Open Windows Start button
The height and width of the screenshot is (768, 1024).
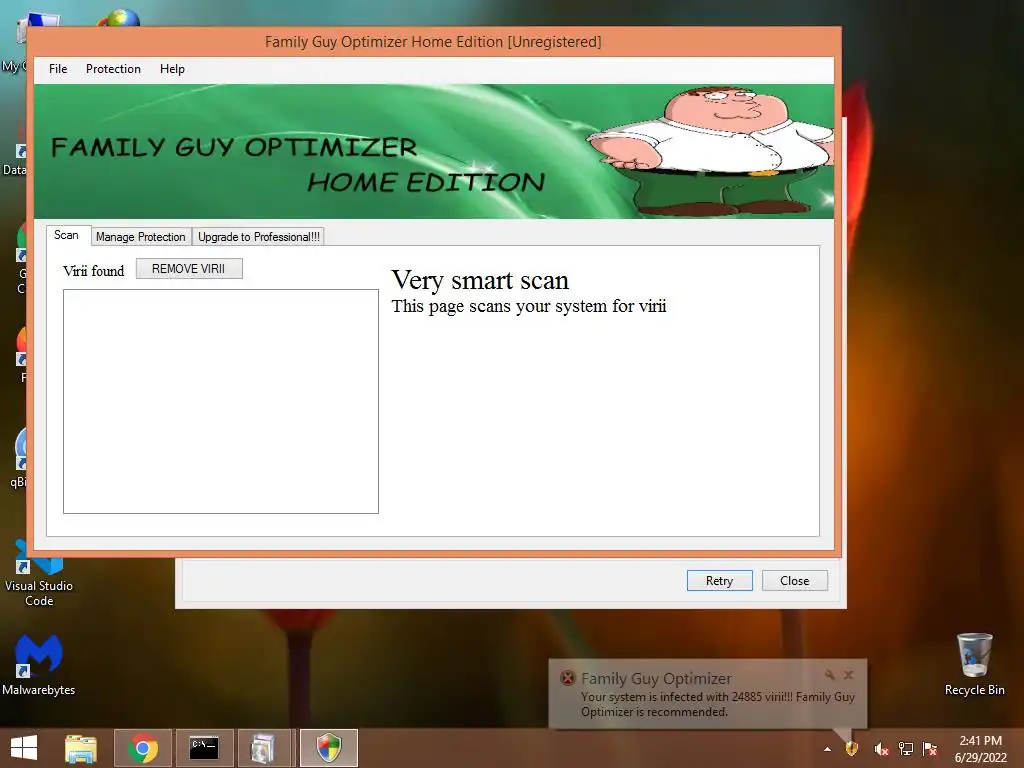pos(24,748)
